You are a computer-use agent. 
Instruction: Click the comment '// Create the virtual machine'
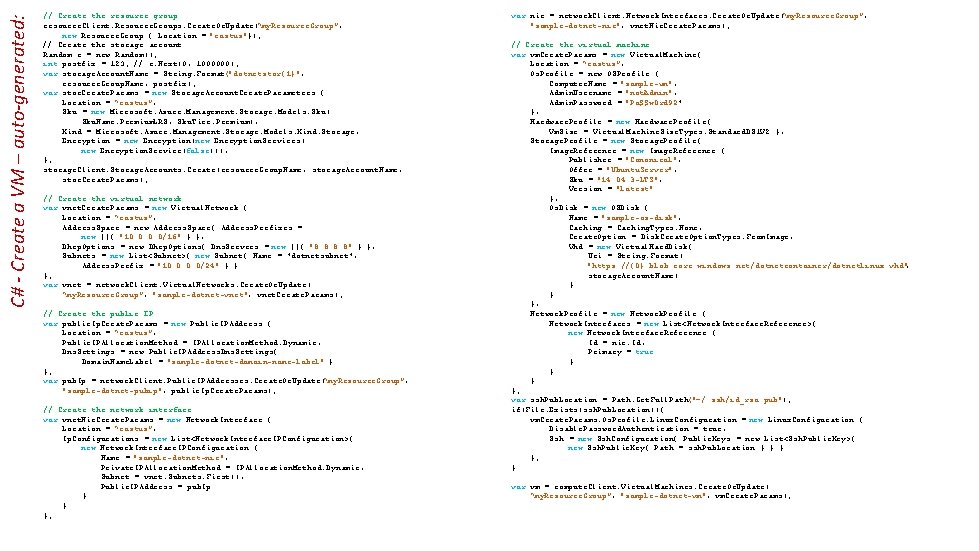(580, 45)
